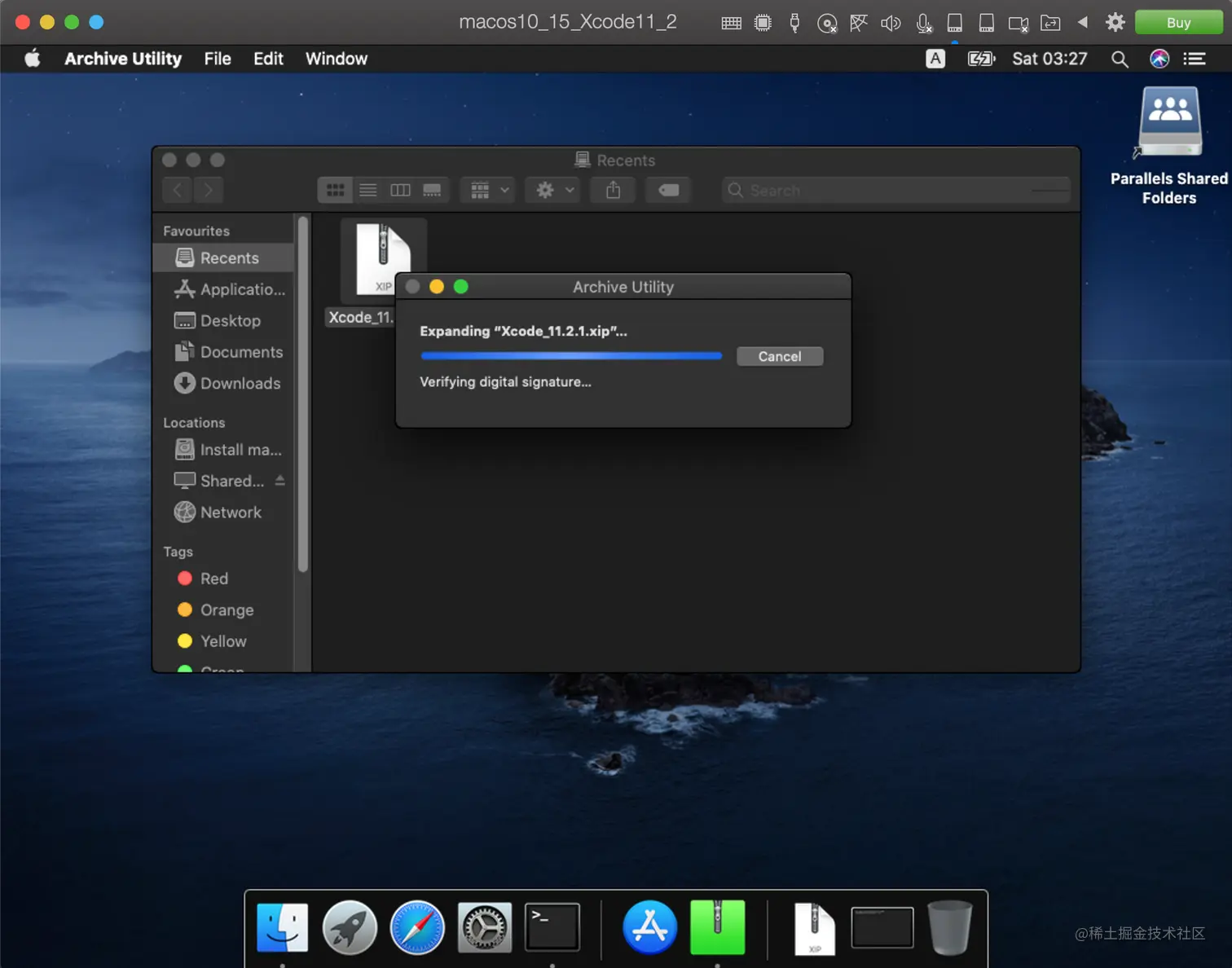The width and height of the screenshot is (1232, 968).
Task: Select Documents in Finder sidebar
Action: [223, 352]
